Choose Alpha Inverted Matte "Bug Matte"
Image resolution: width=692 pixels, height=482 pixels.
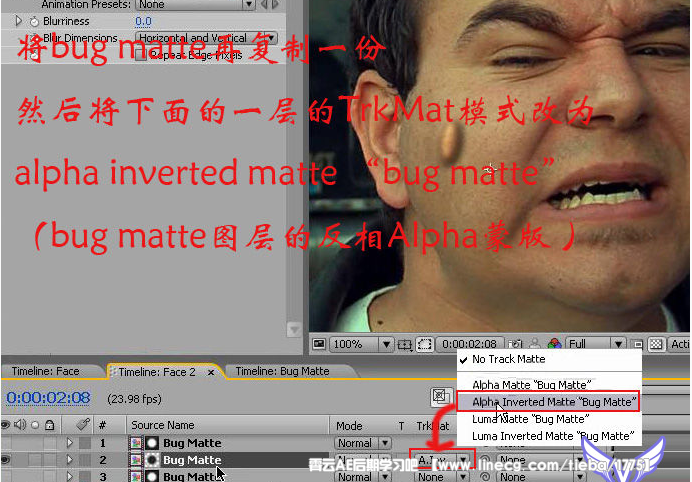click(553, 402)
